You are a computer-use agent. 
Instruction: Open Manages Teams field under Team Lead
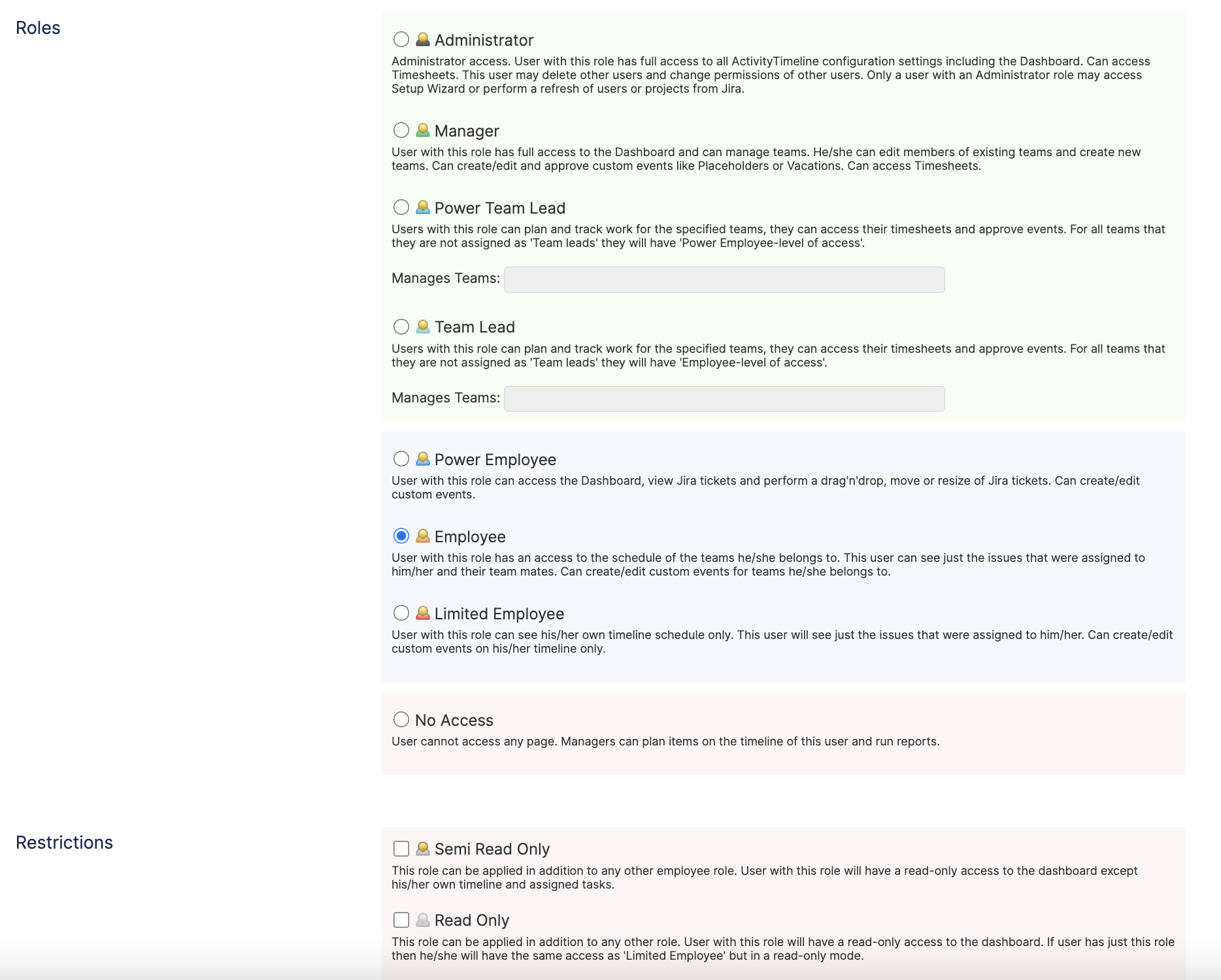click(x=724, y=399)
